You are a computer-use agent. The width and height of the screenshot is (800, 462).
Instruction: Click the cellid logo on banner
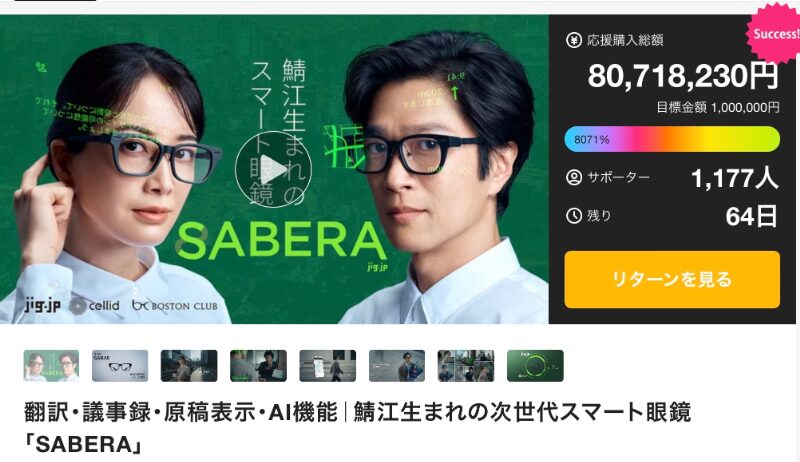click(x=95, y=305)
